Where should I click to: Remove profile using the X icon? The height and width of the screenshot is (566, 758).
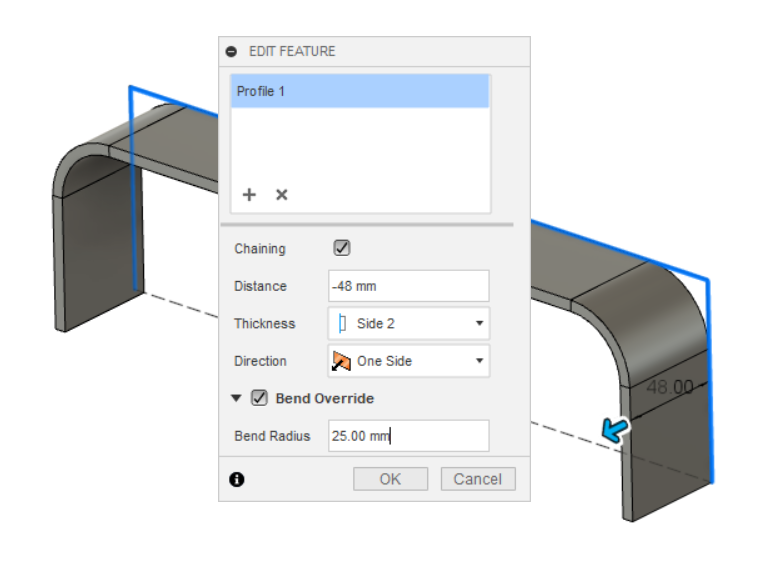point(281,195)
